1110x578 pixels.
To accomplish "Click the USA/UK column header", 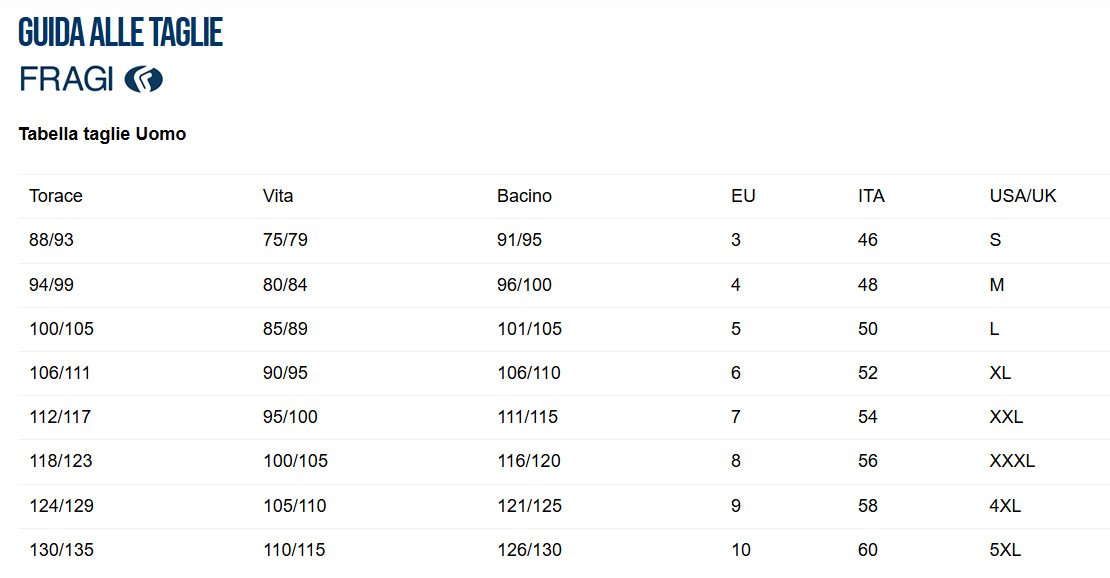I will click(x=1023, y=196).
